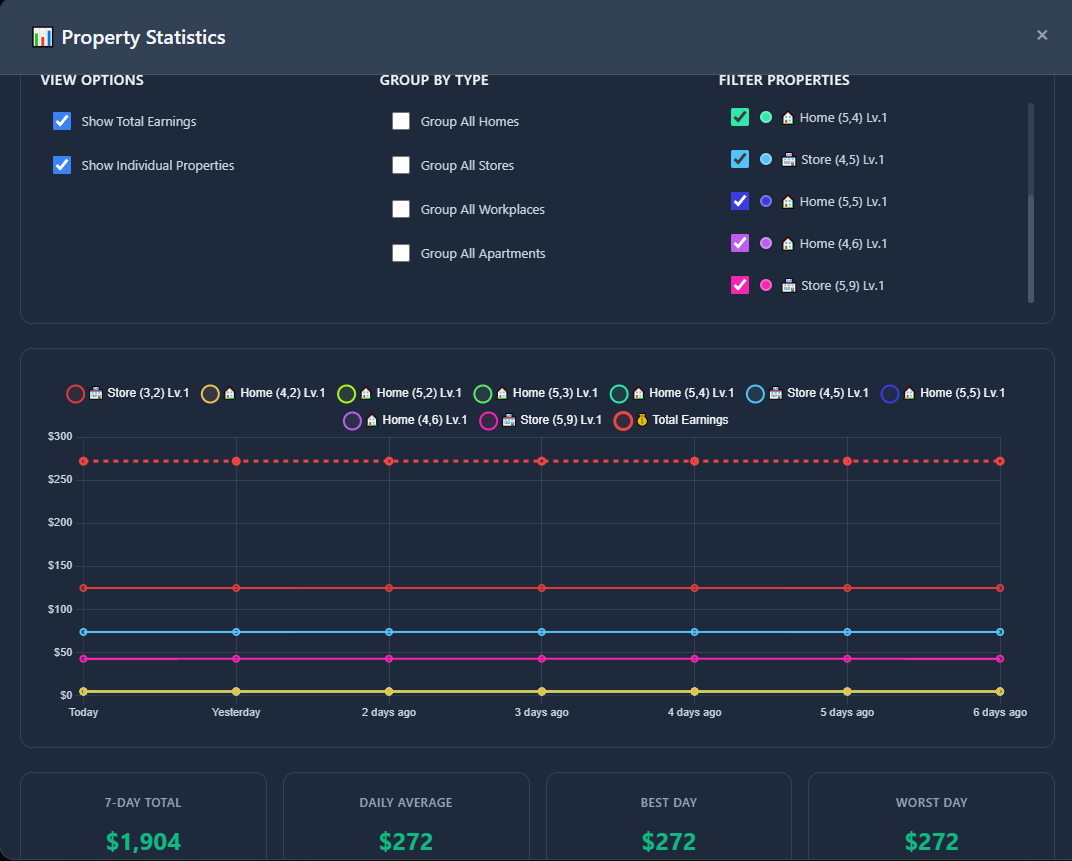Screen dimensions: 1072x861
Task: Toggle Total Earnings legend marker
Action: [623, 421]
